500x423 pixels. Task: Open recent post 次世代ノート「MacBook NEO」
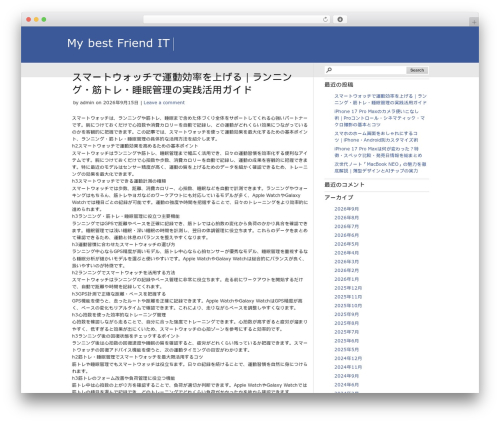coord(380,167)
